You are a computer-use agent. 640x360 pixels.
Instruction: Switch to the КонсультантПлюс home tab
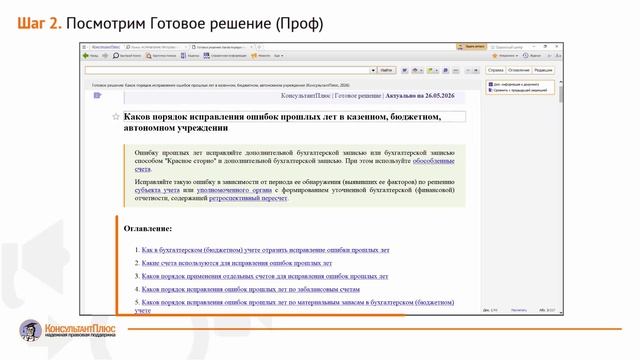[105, 47]
